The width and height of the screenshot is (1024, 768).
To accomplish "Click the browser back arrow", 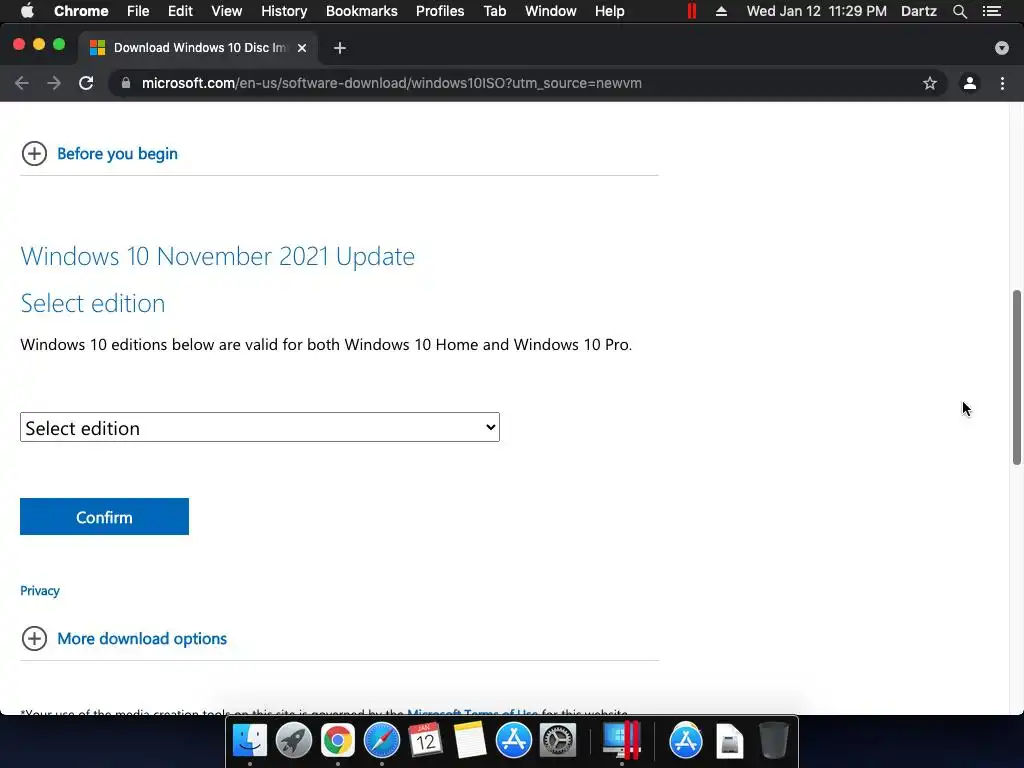I will pyautogui.click(x=22, y=83).
